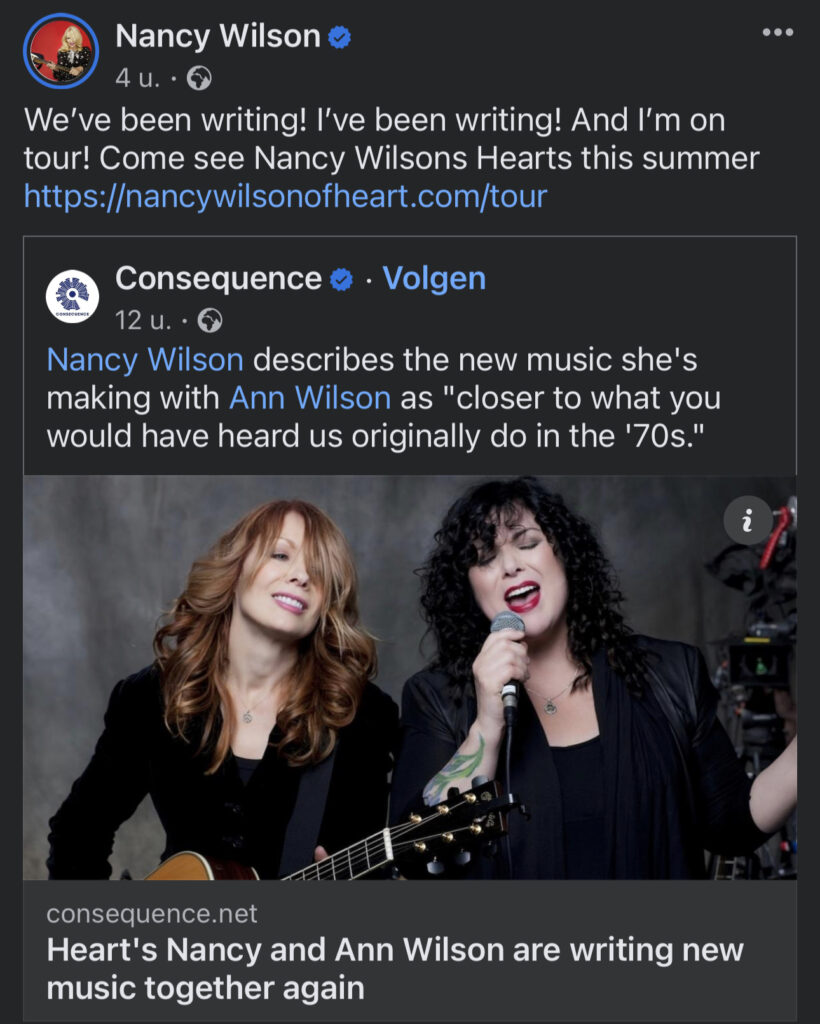Tap the info icon on article photo
Screen dimensions: 820x1024
point(748,520)
